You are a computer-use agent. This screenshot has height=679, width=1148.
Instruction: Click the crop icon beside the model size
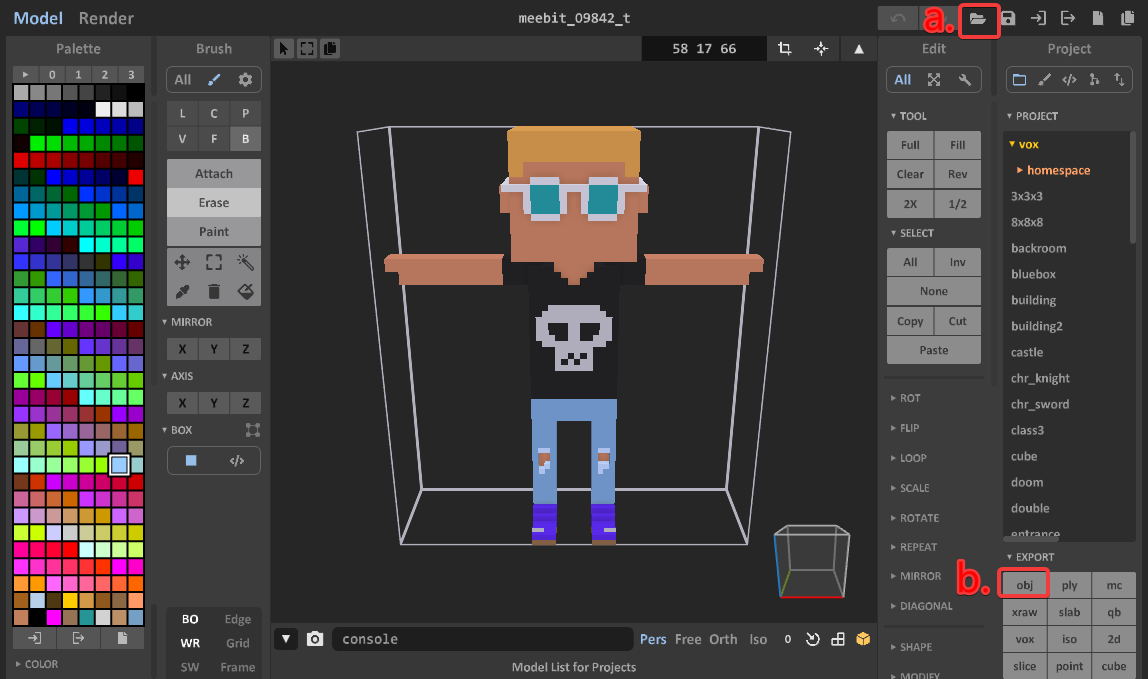[x=785, y=49]
